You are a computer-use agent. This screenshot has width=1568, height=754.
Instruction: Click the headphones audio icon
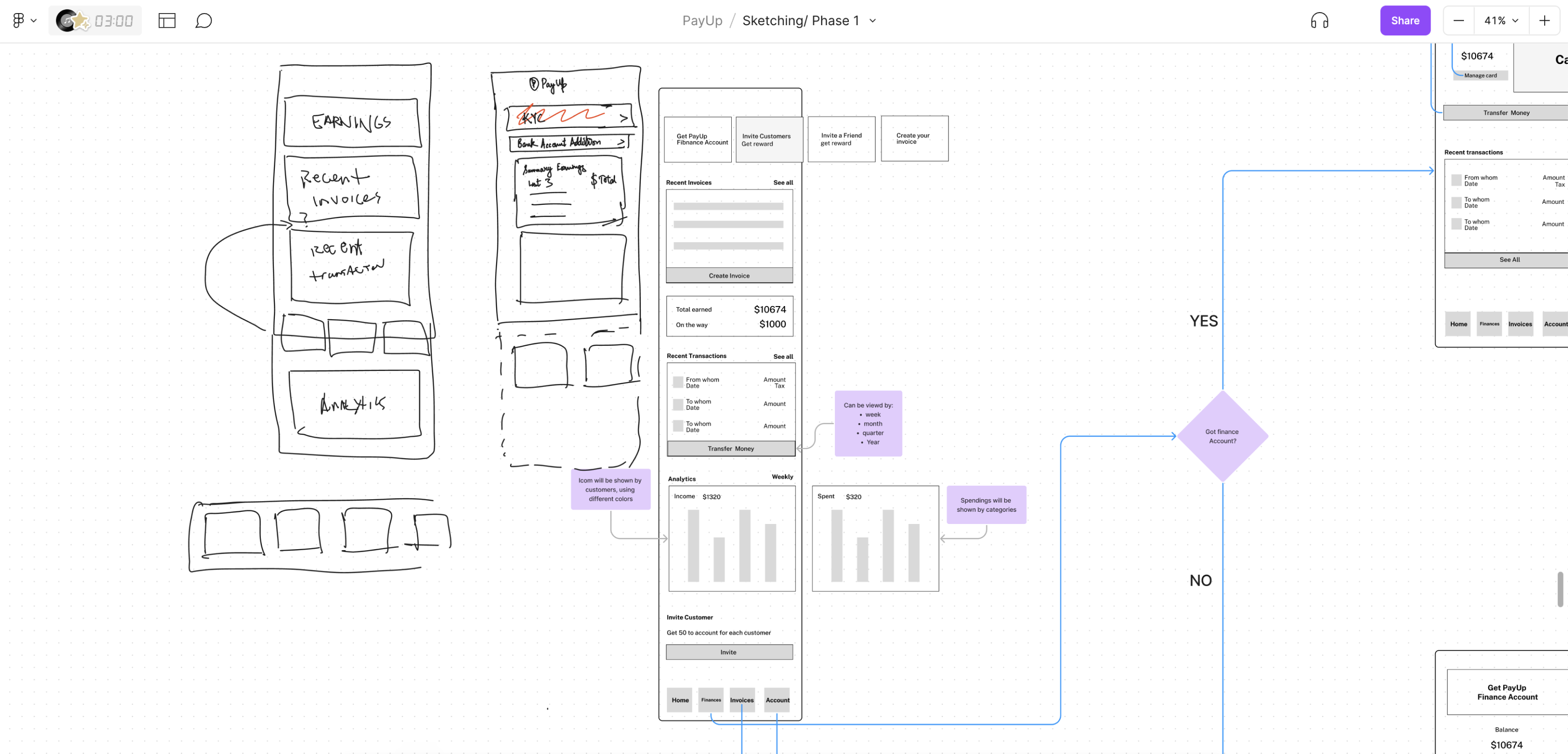point(1321,20)
